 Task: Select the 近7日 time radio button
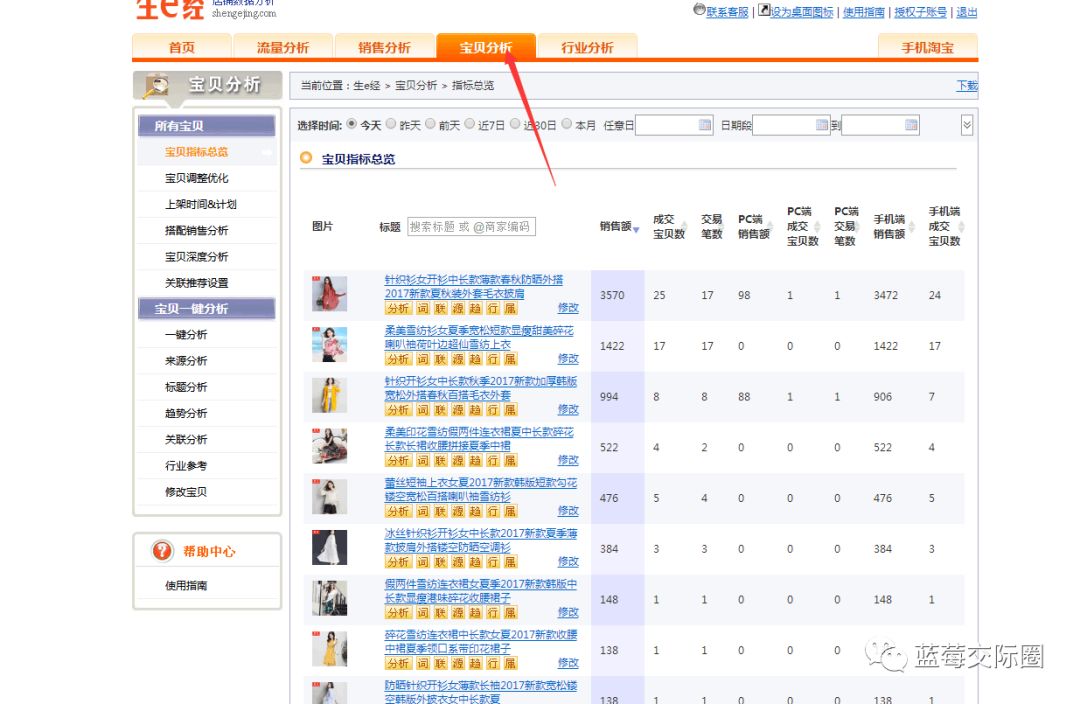click(470, 125)
